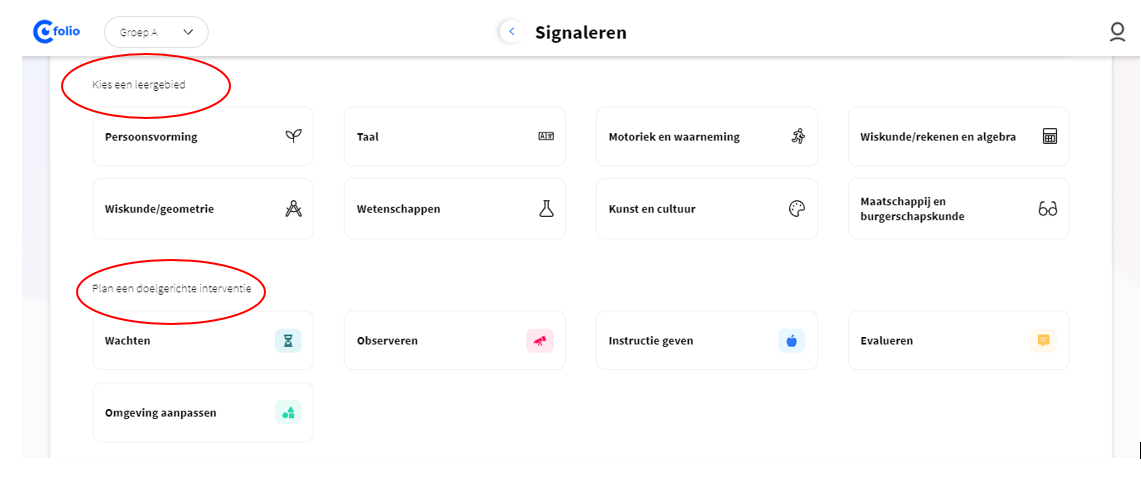Click the calculator icon on Wiskunde/rekenen
Viewport: 1141px width, 493px height.
coord(1049,136)
